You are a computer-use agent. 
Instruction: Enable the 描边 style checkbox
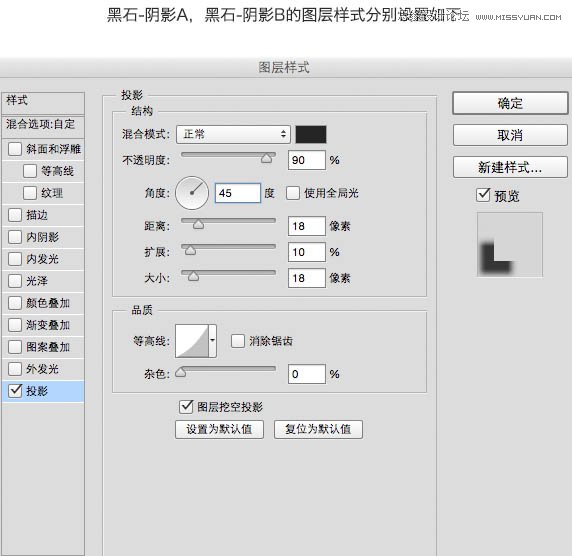15,215
